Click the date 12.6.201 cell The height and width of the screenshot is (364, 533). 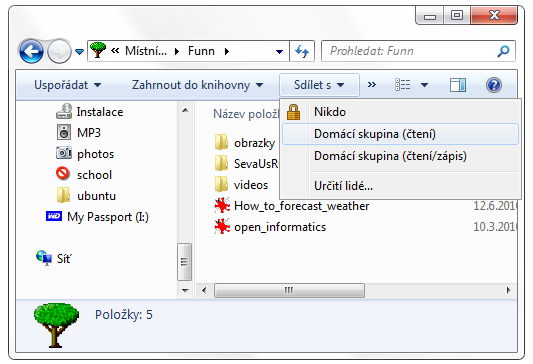pyautogui.click(x=495, y=206)
